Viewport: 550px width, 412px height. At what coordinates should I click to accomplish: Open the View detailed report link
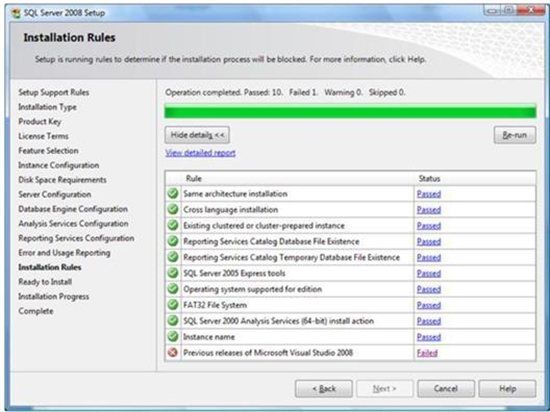[200, 153]
